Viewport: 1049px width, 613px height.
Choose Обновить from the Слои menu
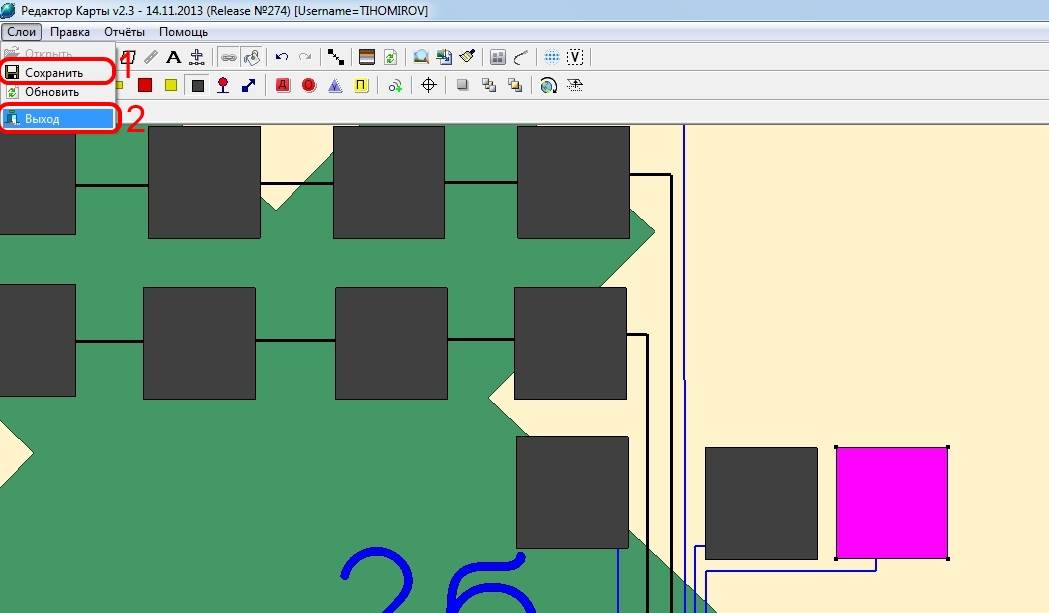coord(58,92)
